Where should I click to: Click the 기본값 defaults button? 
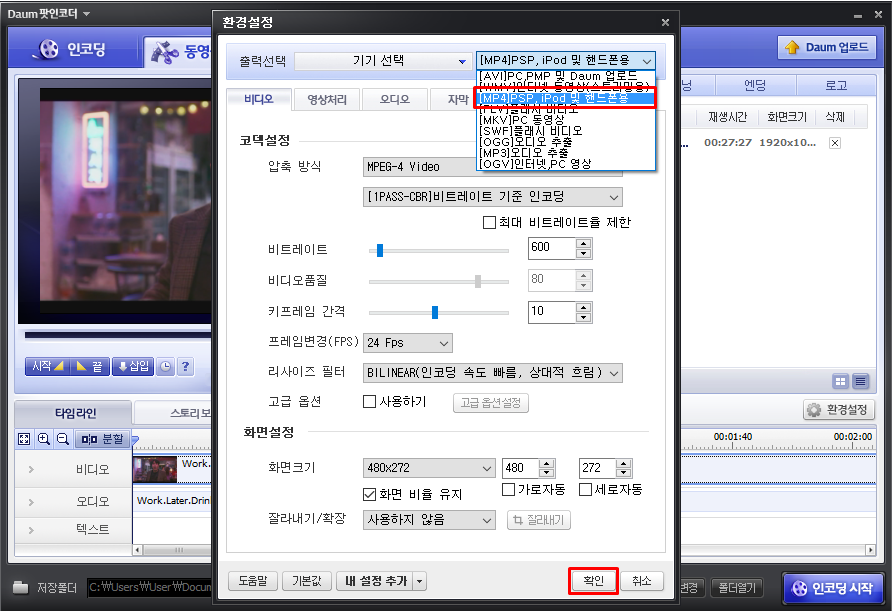click(x=307, y=581)
